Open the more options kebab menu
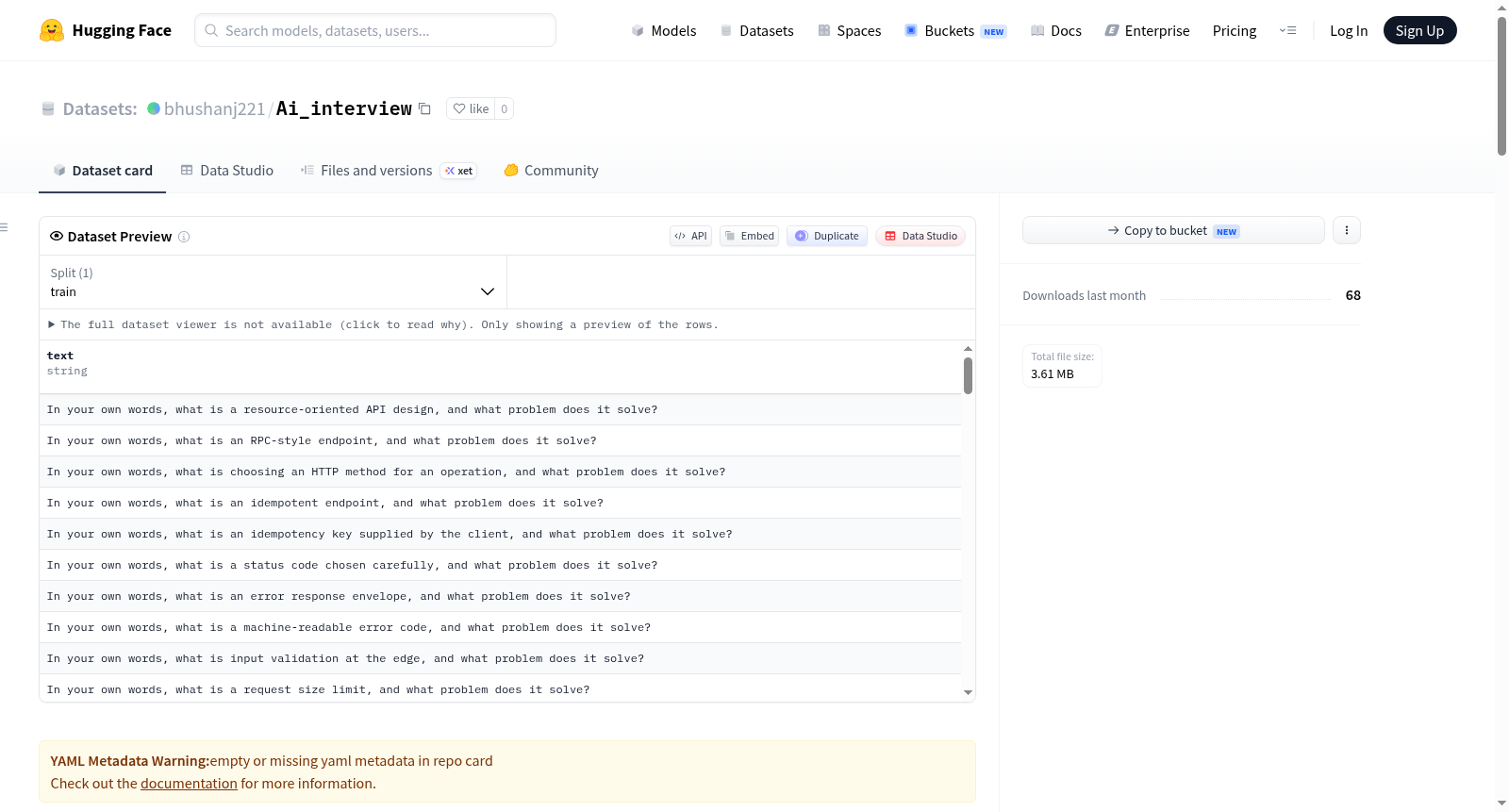1509x812 pixels. pyautogui.click(x=1347, y=230)
